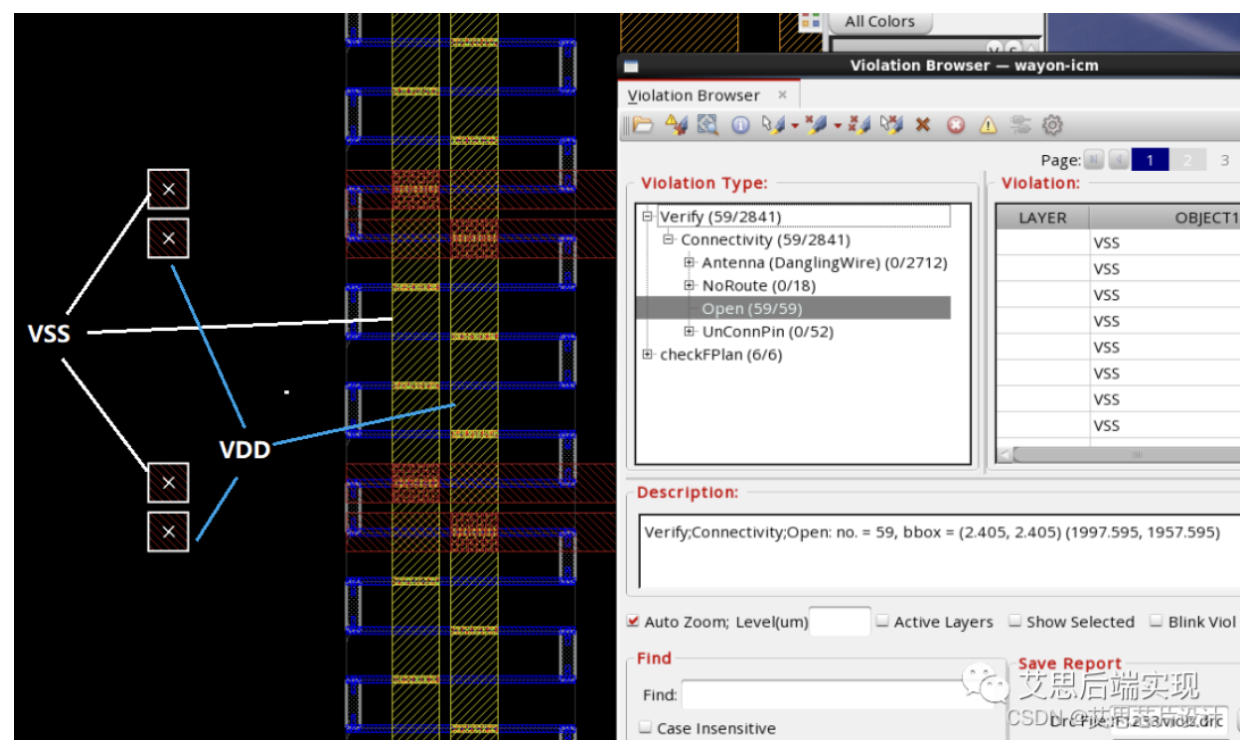Click the blue info icon
The width and height of the screenshot is (1256, 756).
740,125
